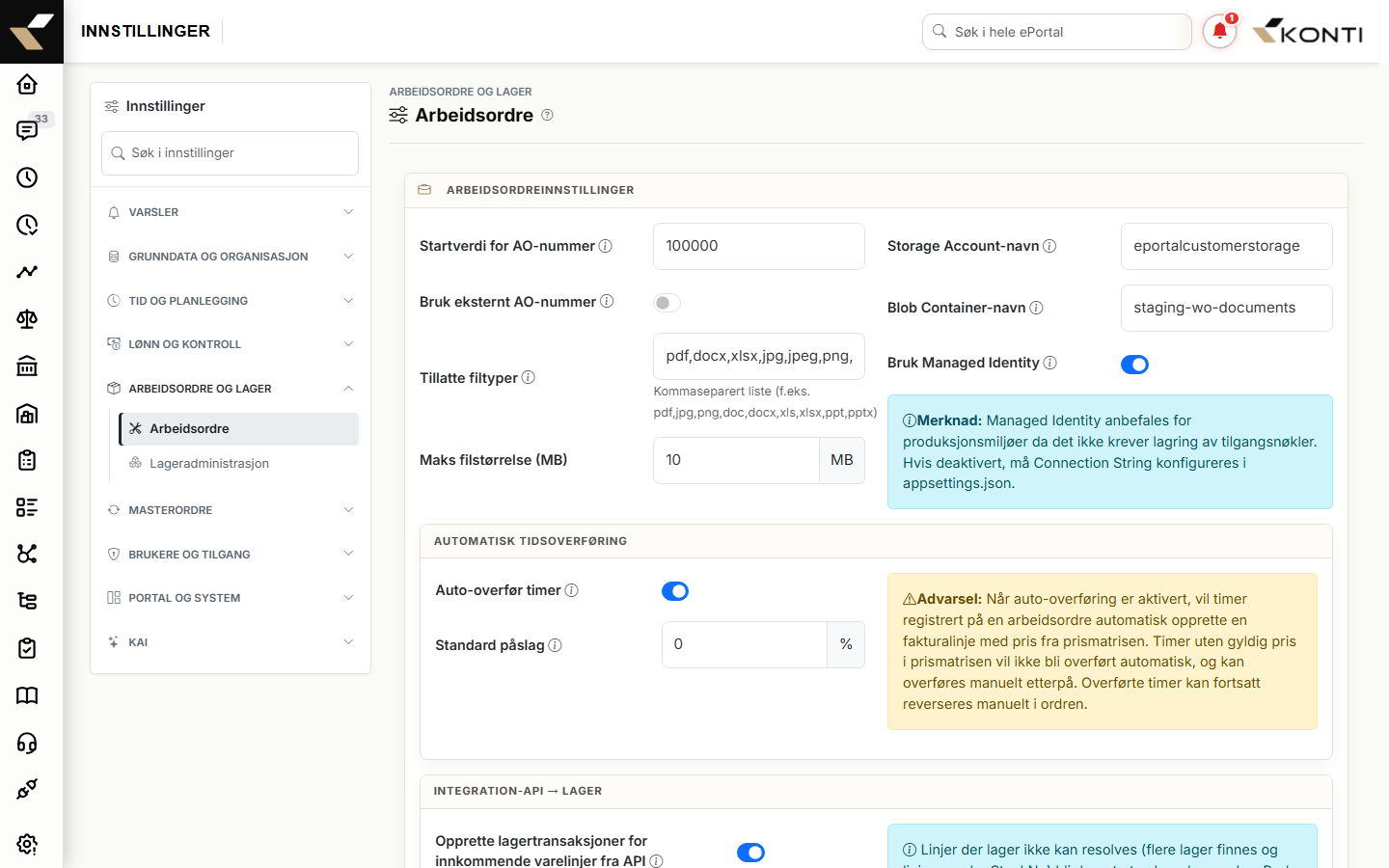Toggle Bruk Managed Identity switch
The image size is (1389, 868).
point(1134,365)
